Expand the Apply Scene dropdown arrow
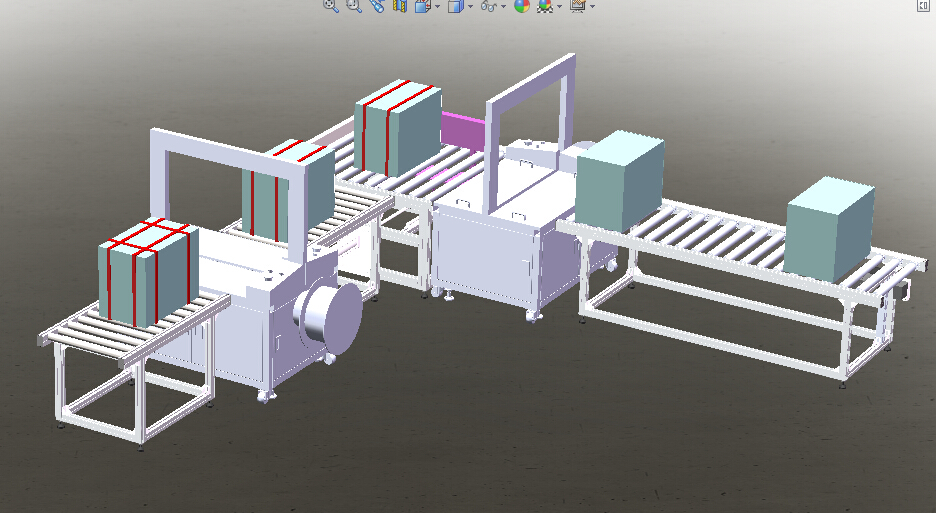Viewport: 936px width, 513px height. pyautogui.click(x=559, y=6)
